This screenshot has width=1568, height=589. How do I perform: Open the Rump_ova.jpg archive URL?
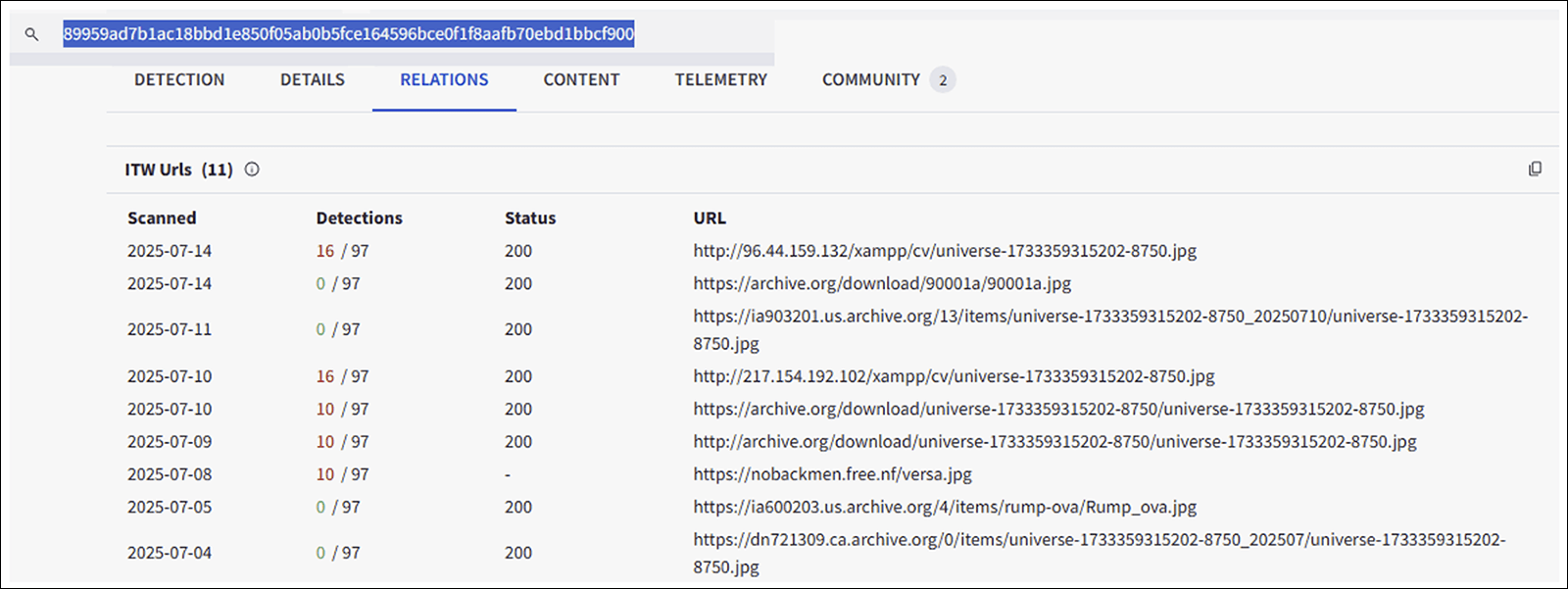point(945,507)
